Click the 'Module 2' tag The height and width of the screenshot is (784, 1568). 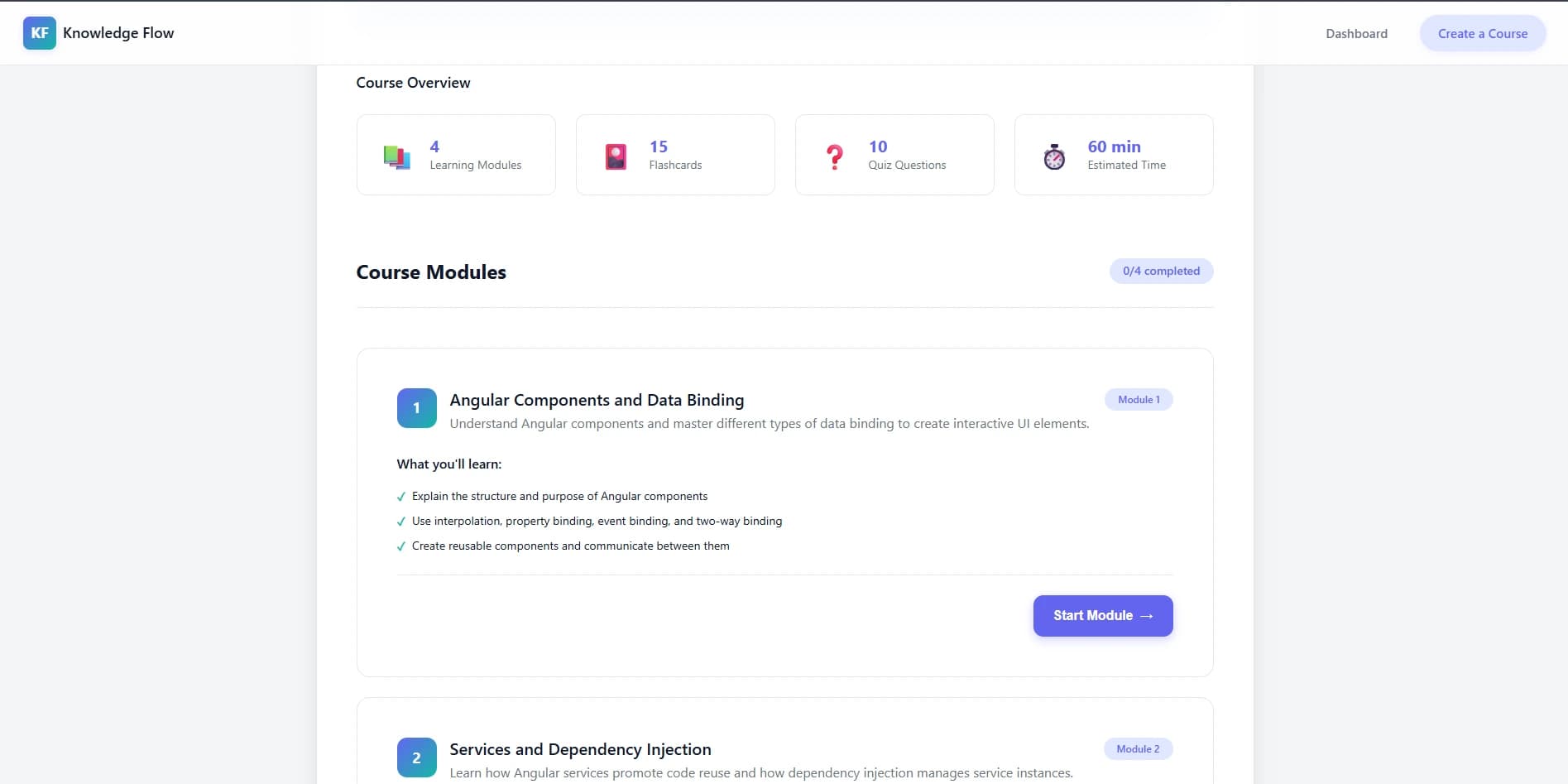1138,748
